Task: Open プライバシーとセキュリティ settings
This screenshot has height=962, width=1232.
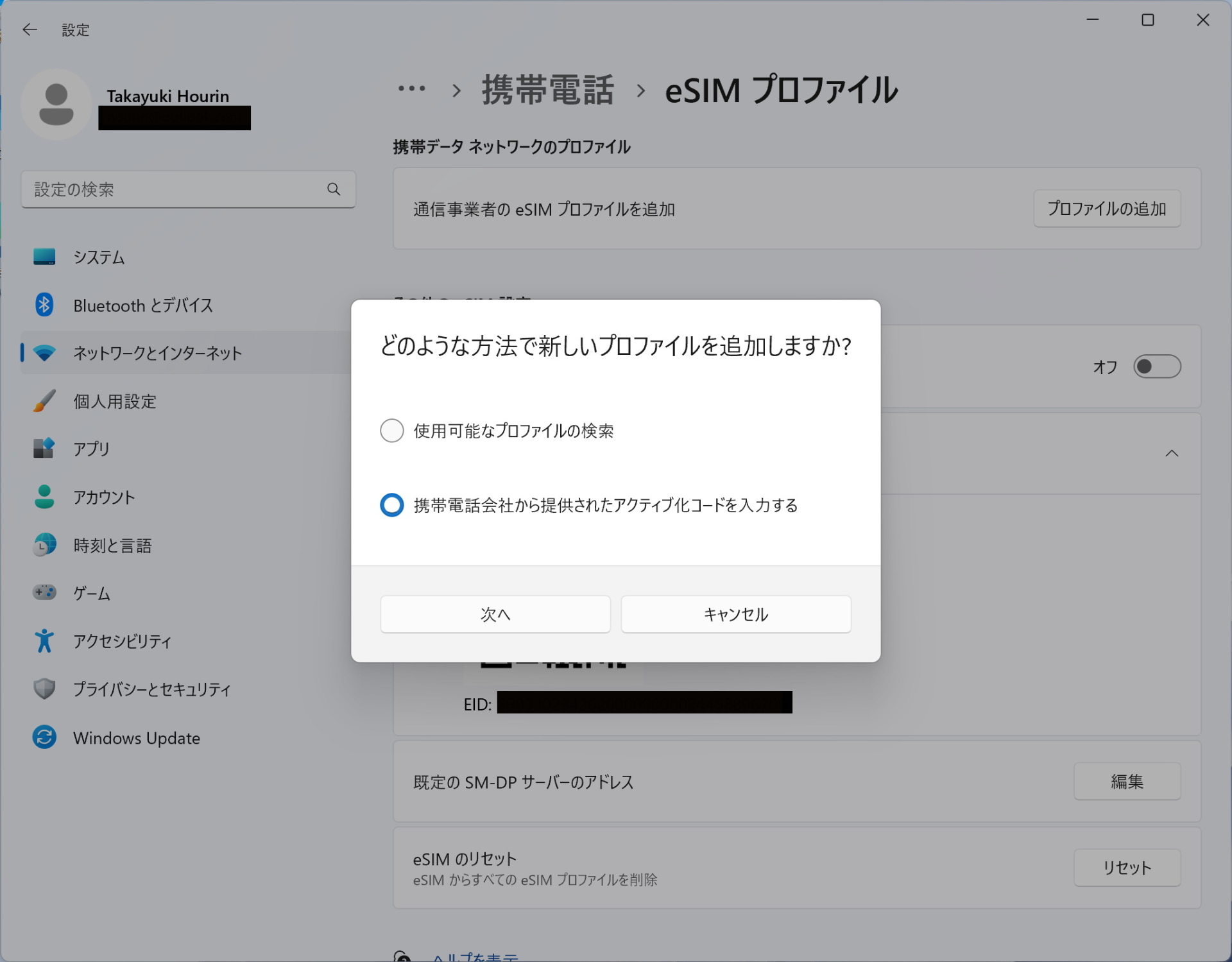Action: pyautogui.click(x=152, y=689)
